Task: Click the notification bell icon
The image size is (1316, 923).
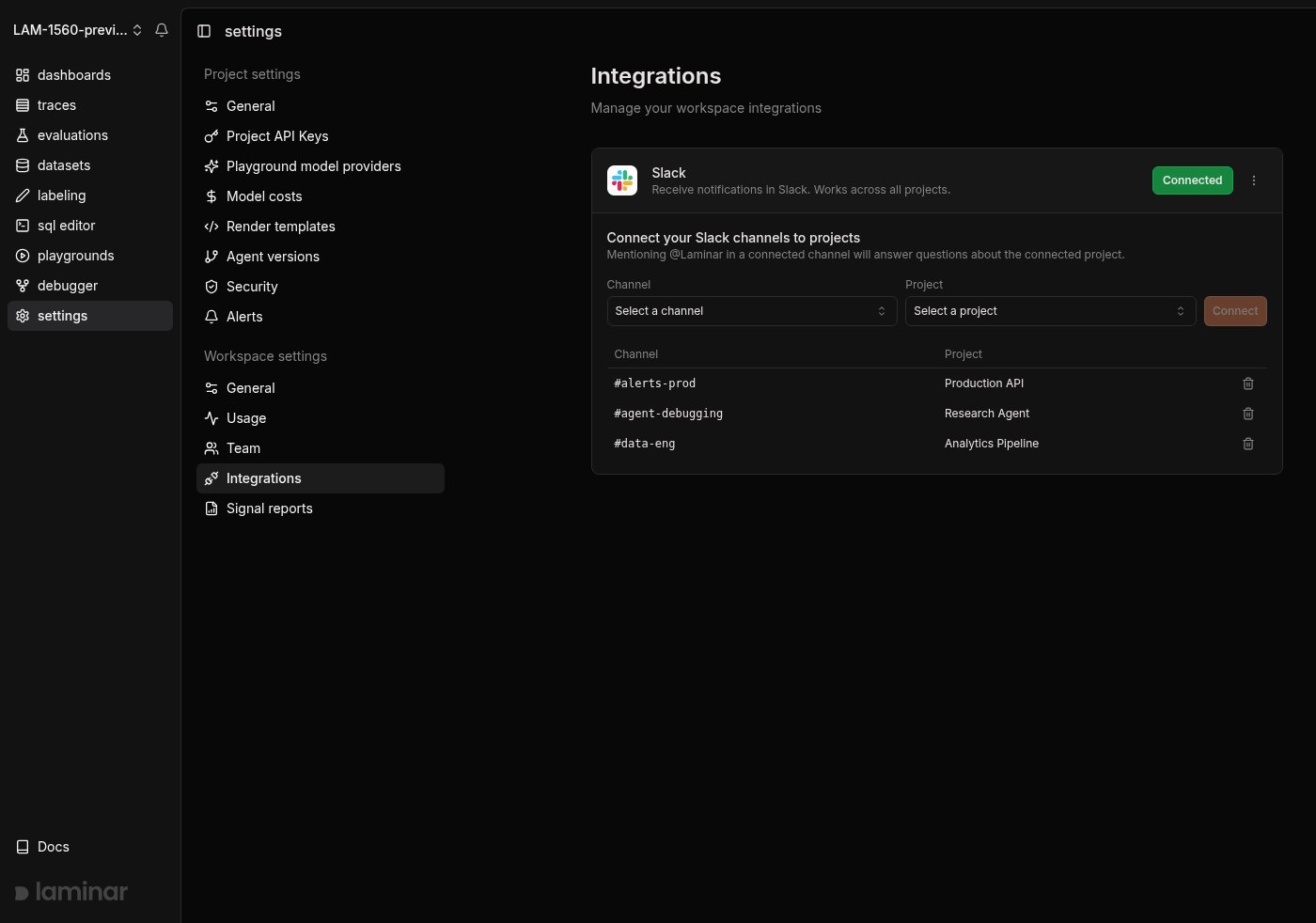Action: tap(162, 30)
